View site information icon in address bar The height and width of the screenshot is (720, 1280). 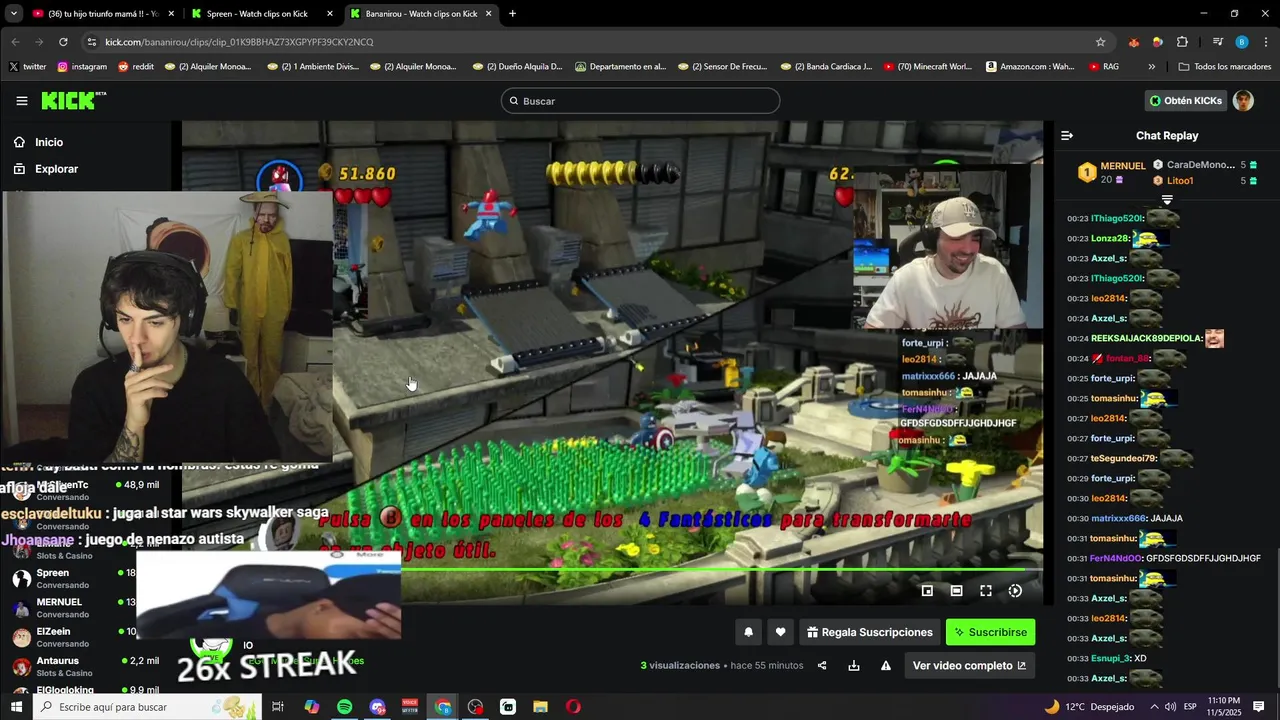pos(92,42)
